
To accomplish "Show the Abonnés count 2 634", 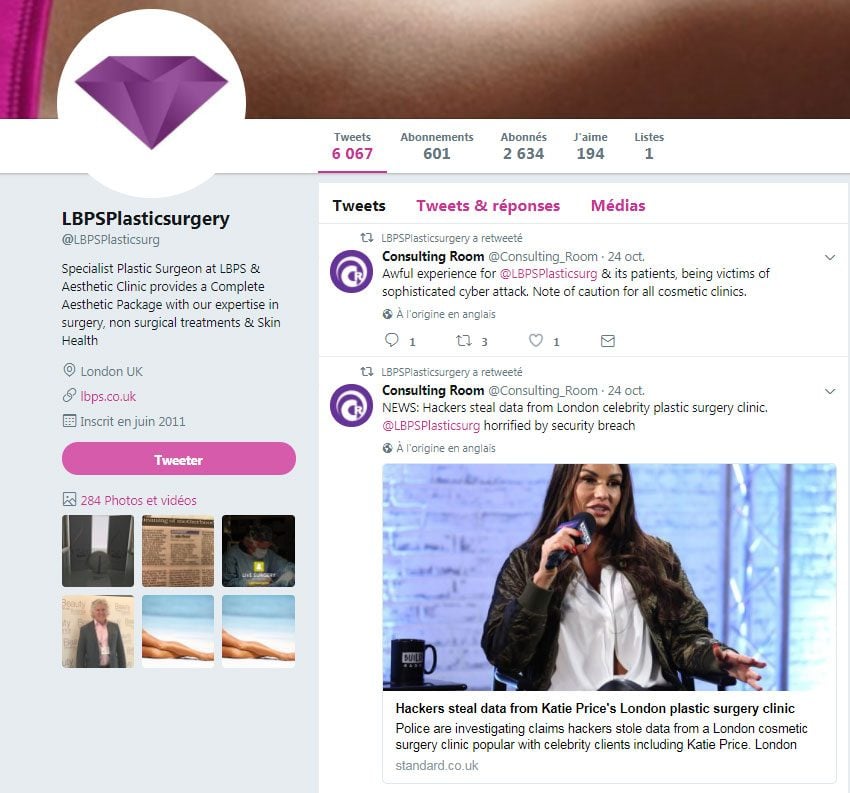I will (523, 146).
